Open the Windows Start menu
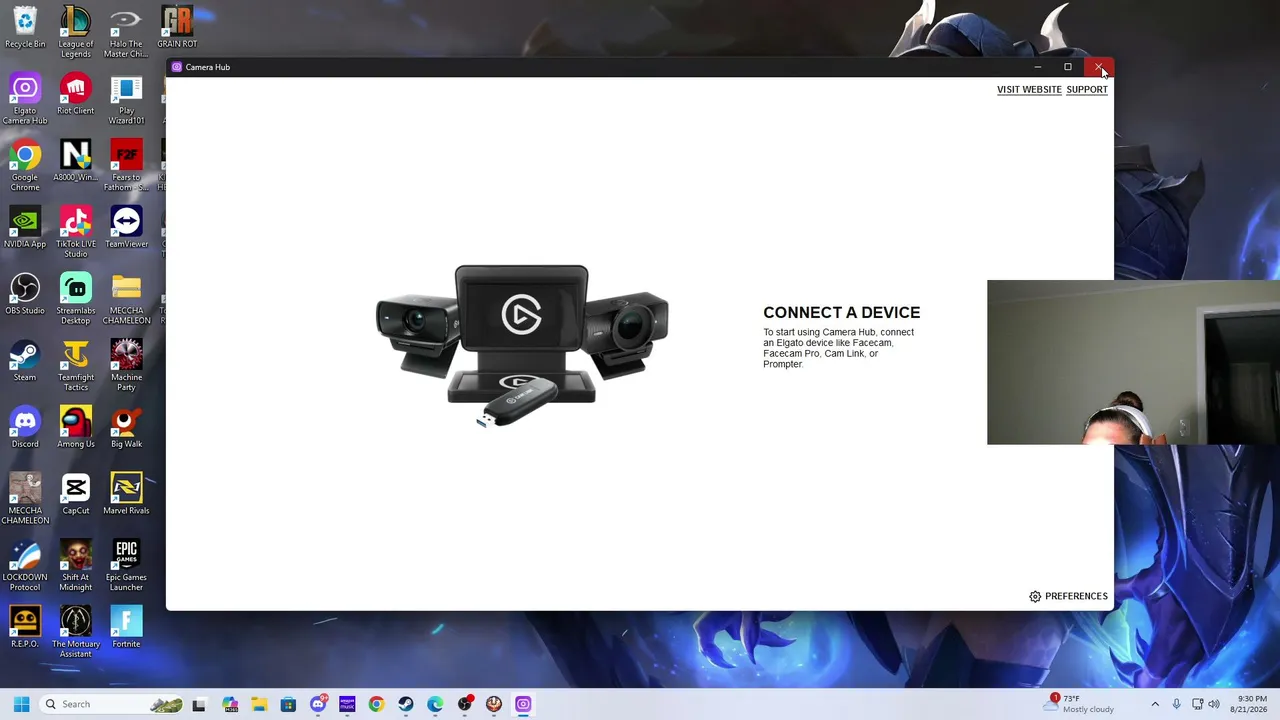Screen dimensions: 1280x720 click(21, 704)
